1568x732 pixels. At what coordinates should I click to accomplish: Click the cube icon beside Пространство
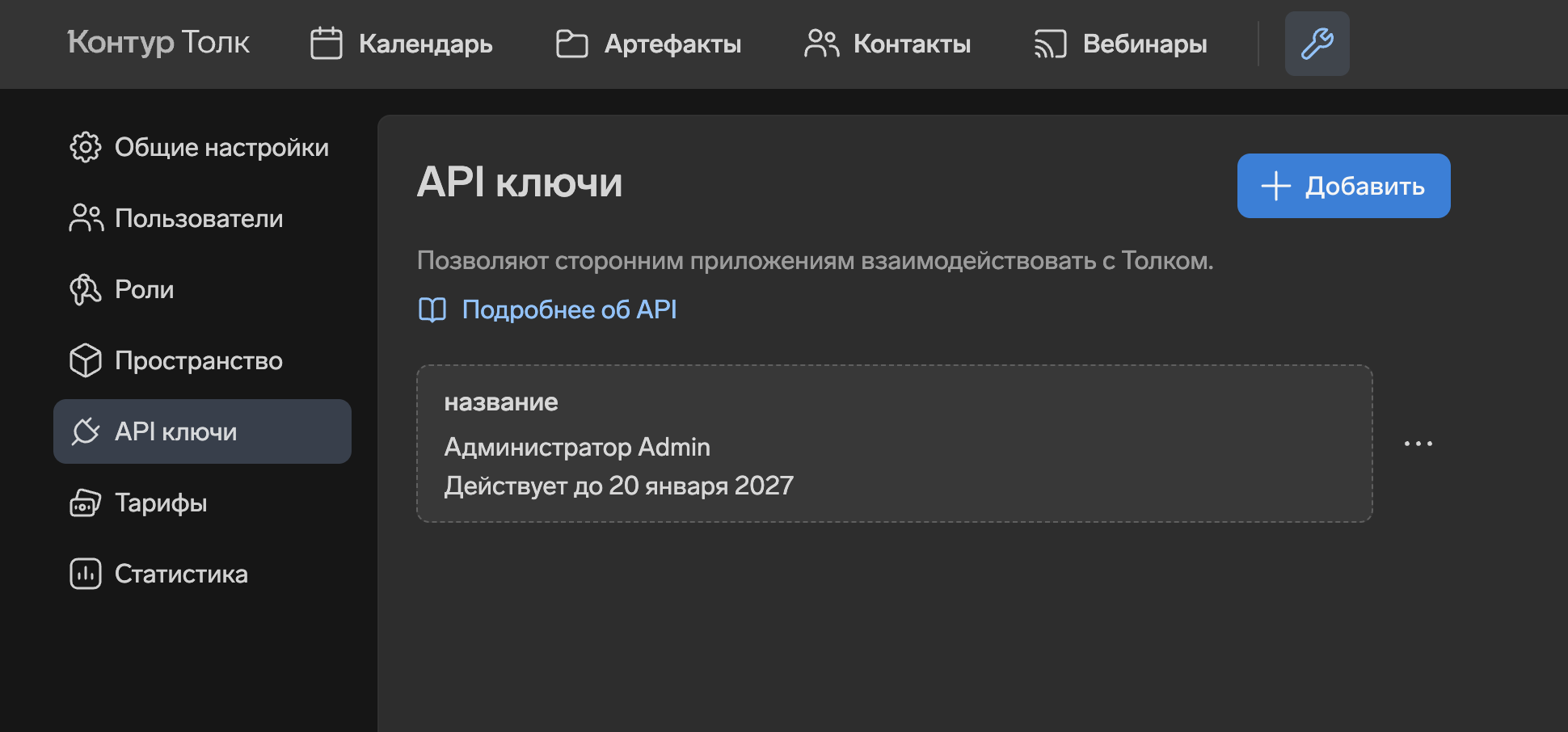86,360
